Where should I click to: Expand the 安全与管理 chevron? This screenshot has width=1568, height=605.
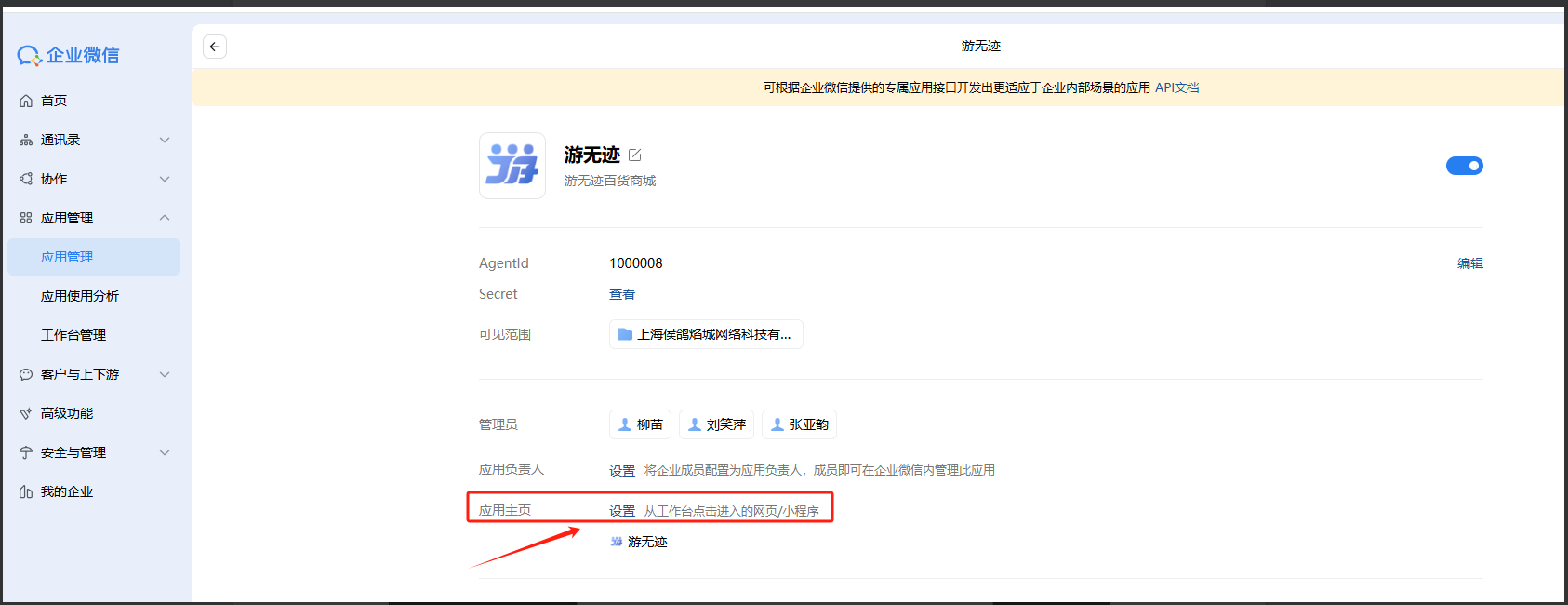[x=165, y=452]
